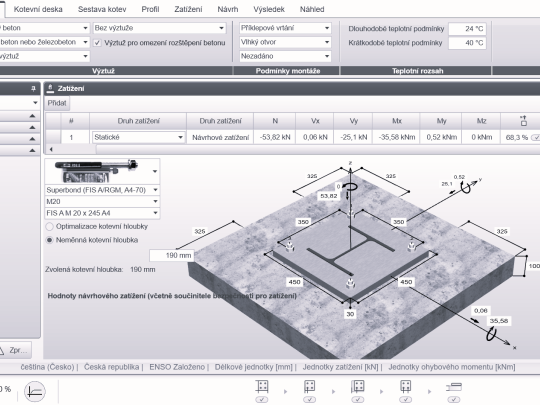The image size is (540, 405).
Task: Click the warning triangle beside Zpr...
Action: (x=1, y=351)
